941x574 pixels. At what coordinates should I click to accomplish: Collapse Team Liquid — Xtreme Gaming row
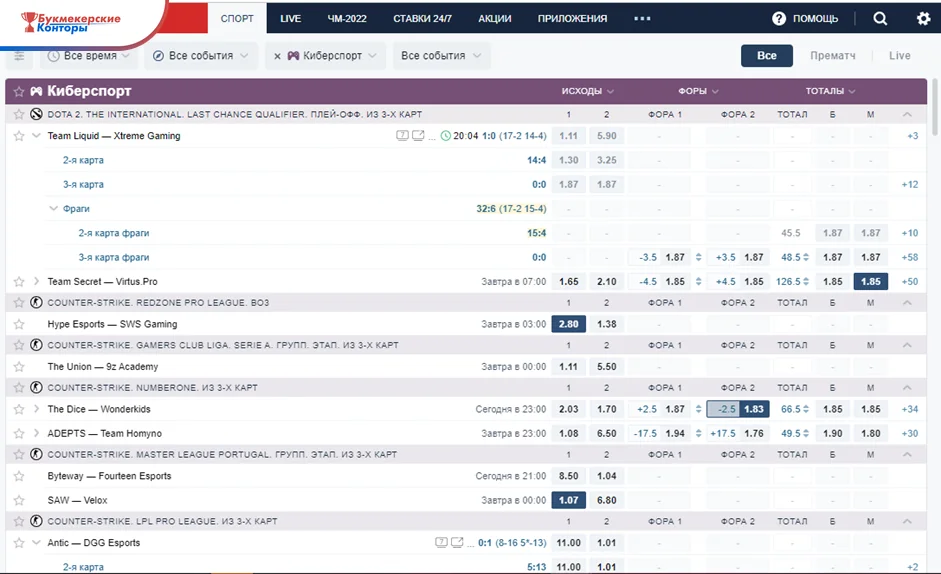(36, 136)
